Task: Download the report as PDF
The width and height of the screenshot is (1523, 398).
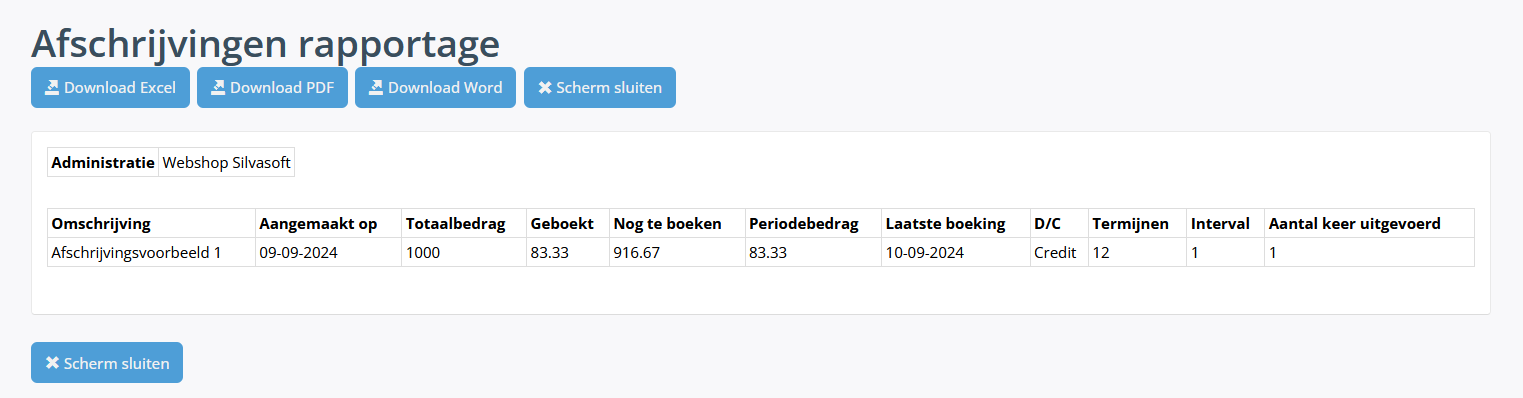Action: [272, 87]
